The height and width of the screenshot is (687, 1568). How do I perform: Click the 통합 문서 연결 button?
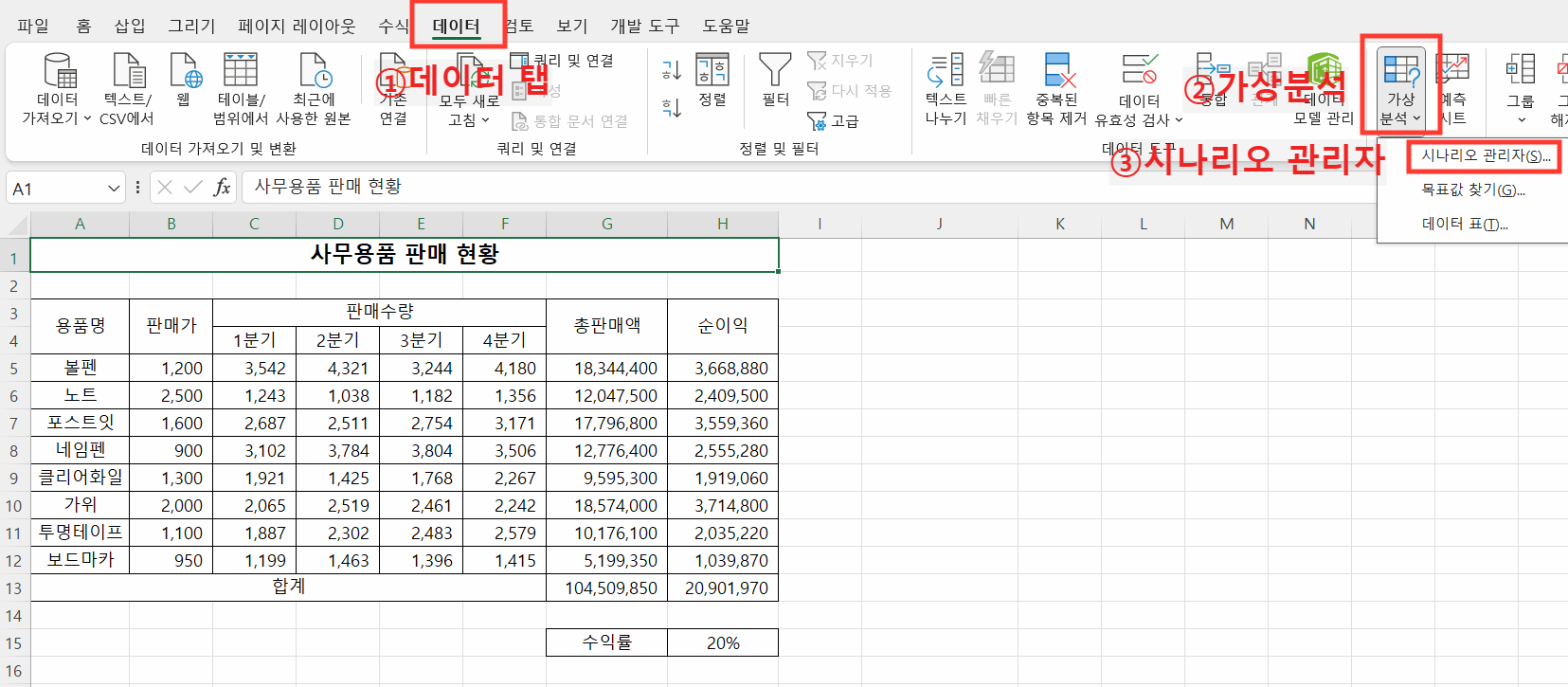tap(569, 121)
